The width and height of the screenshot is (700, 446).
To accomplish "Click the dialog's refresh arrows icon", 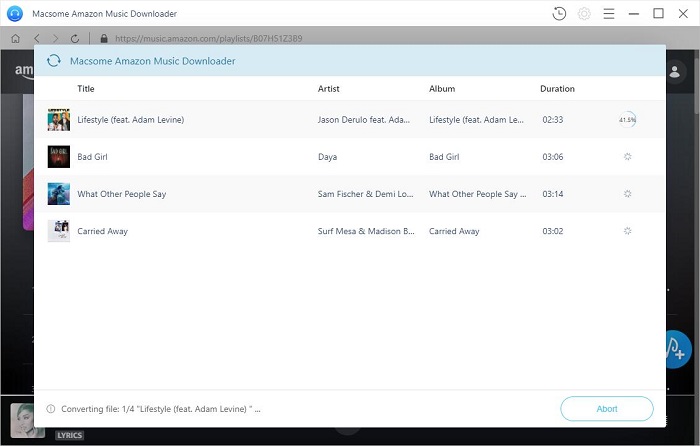I will coord(54,60).
